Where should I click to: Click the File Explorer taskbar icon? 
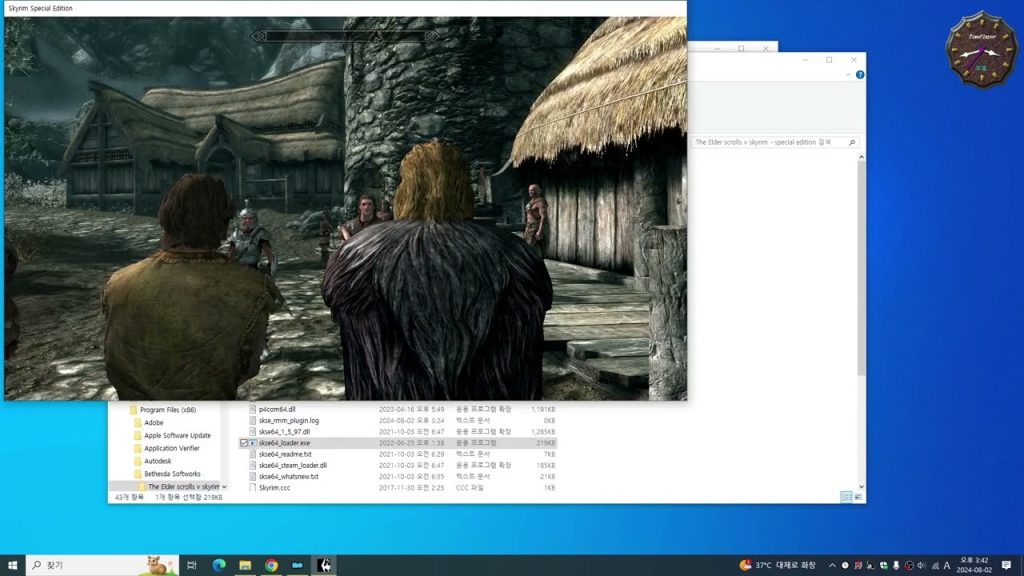(245, 565)
